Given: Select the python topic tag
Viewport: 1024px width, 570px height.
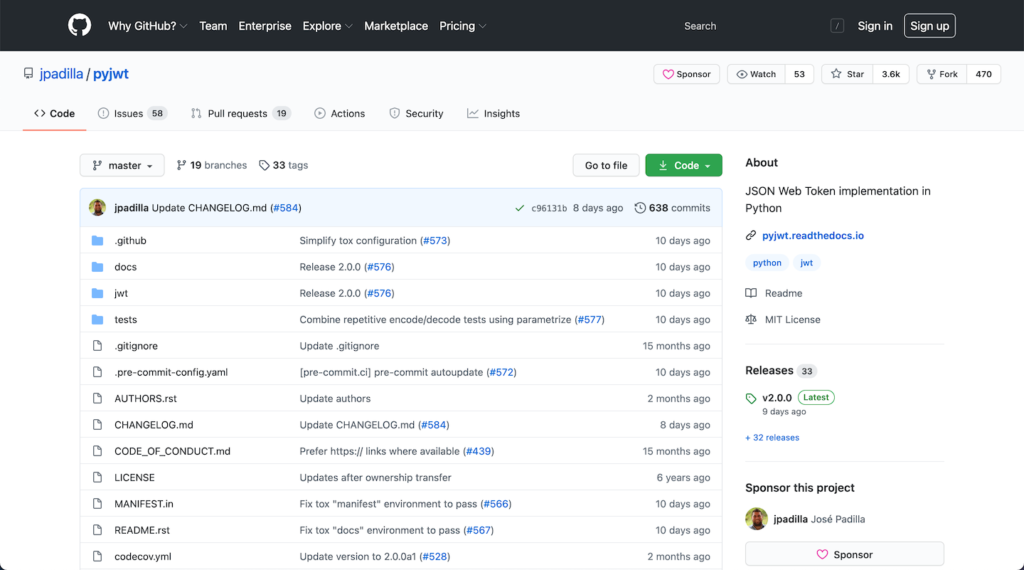Looking at the screenshot, I should click(x=767, y=262).
